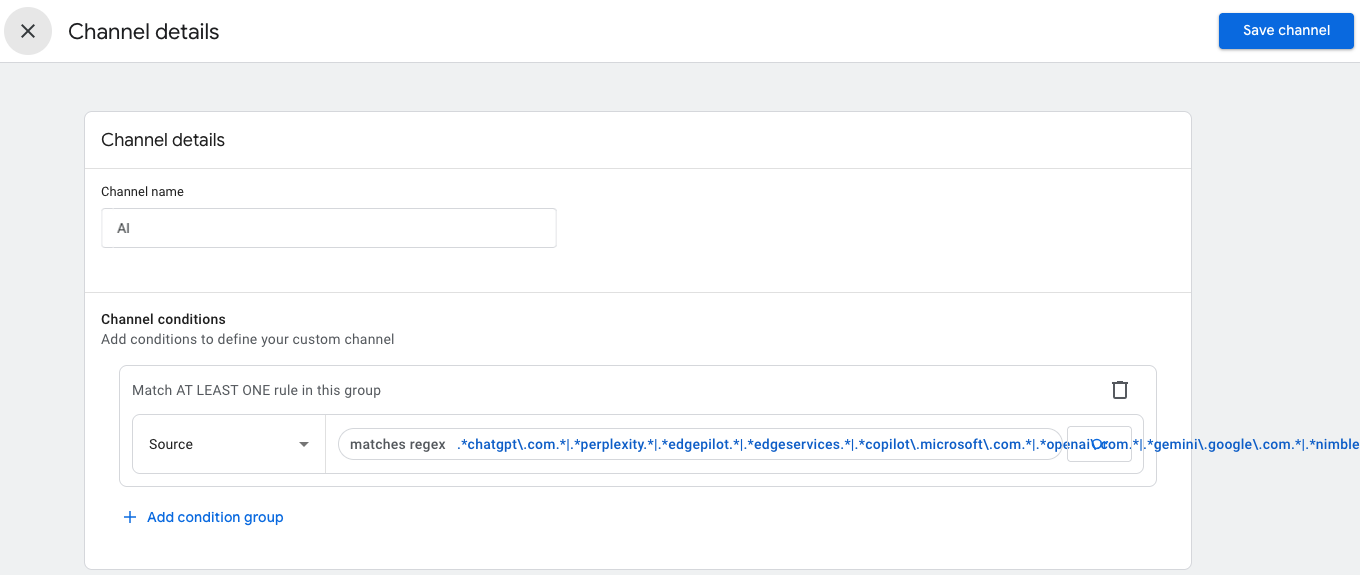1360x575 pixels.
Task: Click the 'matches regex' condition operator
Action: [397, 444]
